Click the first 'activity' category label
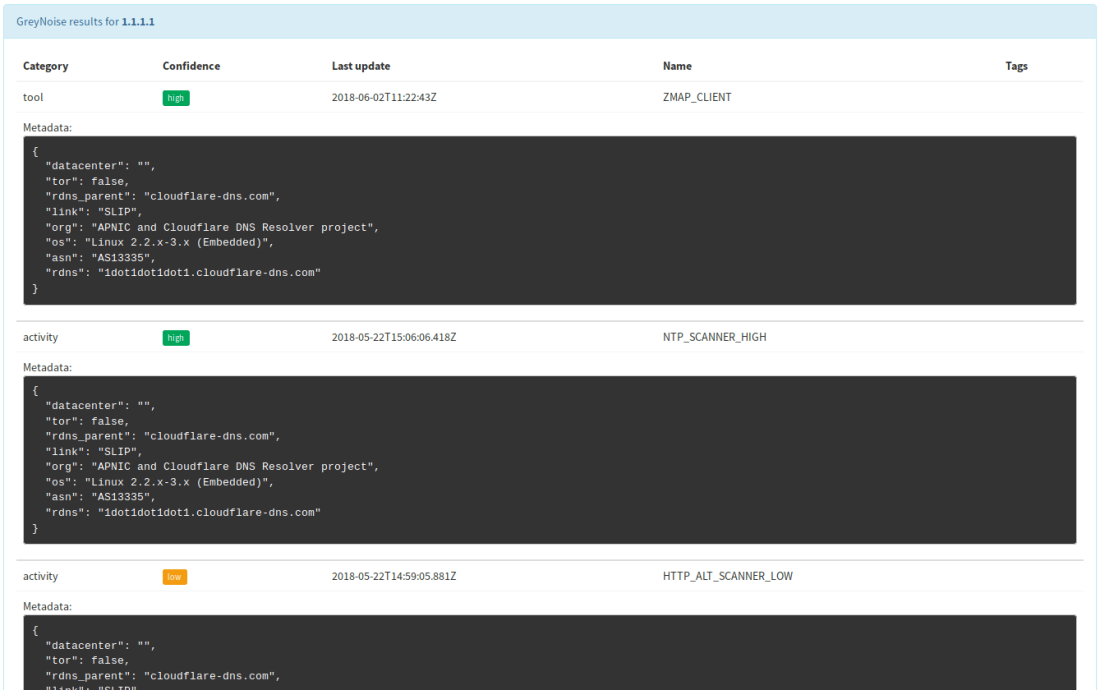 point(40,337)
